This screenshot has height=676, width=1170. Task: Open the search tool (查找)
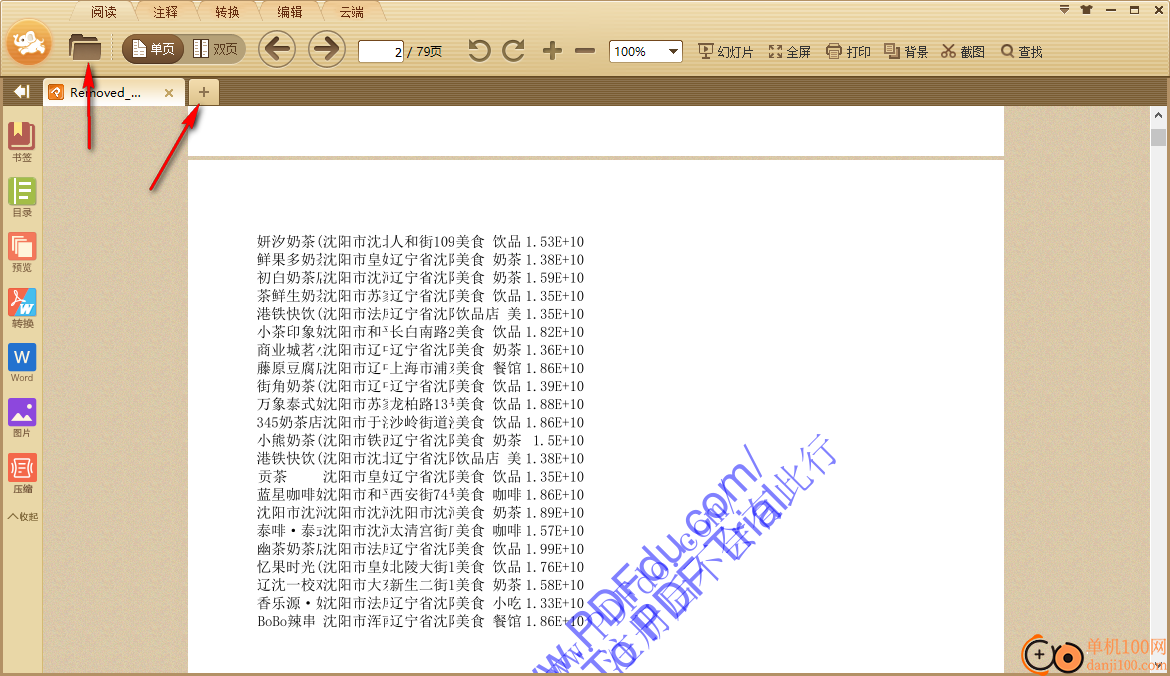click(x=1022, y=51)
